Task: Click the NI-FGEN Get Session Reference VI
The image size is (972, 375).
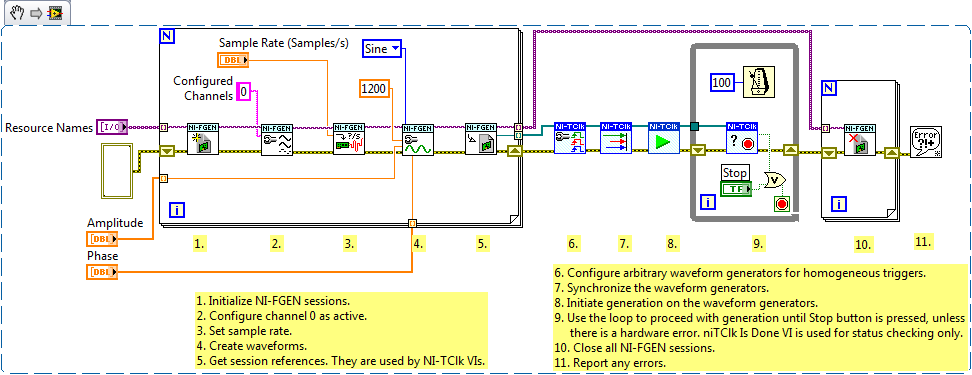Action: tap(480, 138)
